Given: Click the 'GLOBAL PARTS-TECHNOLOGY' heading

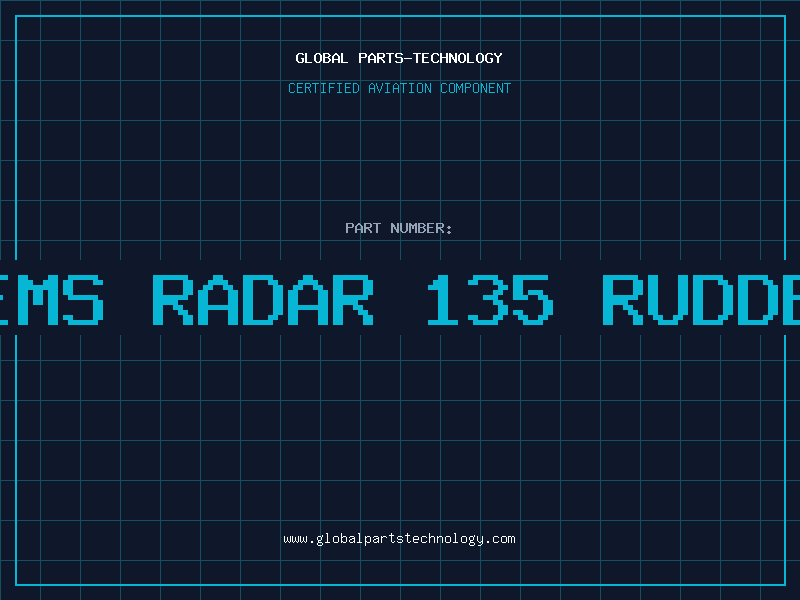Looking at the screenshot, I should [399, 58].
